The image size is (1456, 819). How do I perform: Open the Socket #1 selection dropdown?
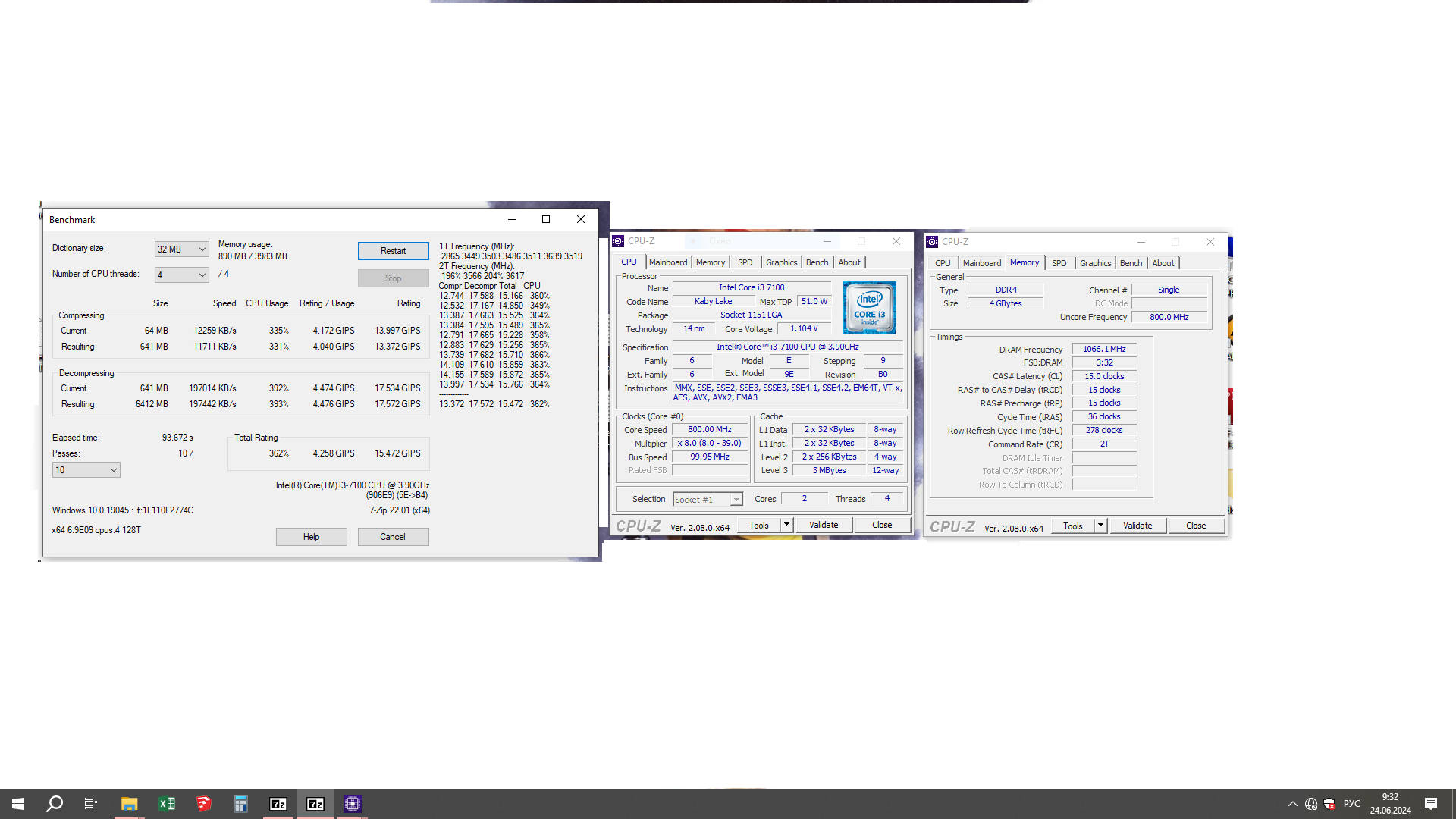(x=708, y=500)
